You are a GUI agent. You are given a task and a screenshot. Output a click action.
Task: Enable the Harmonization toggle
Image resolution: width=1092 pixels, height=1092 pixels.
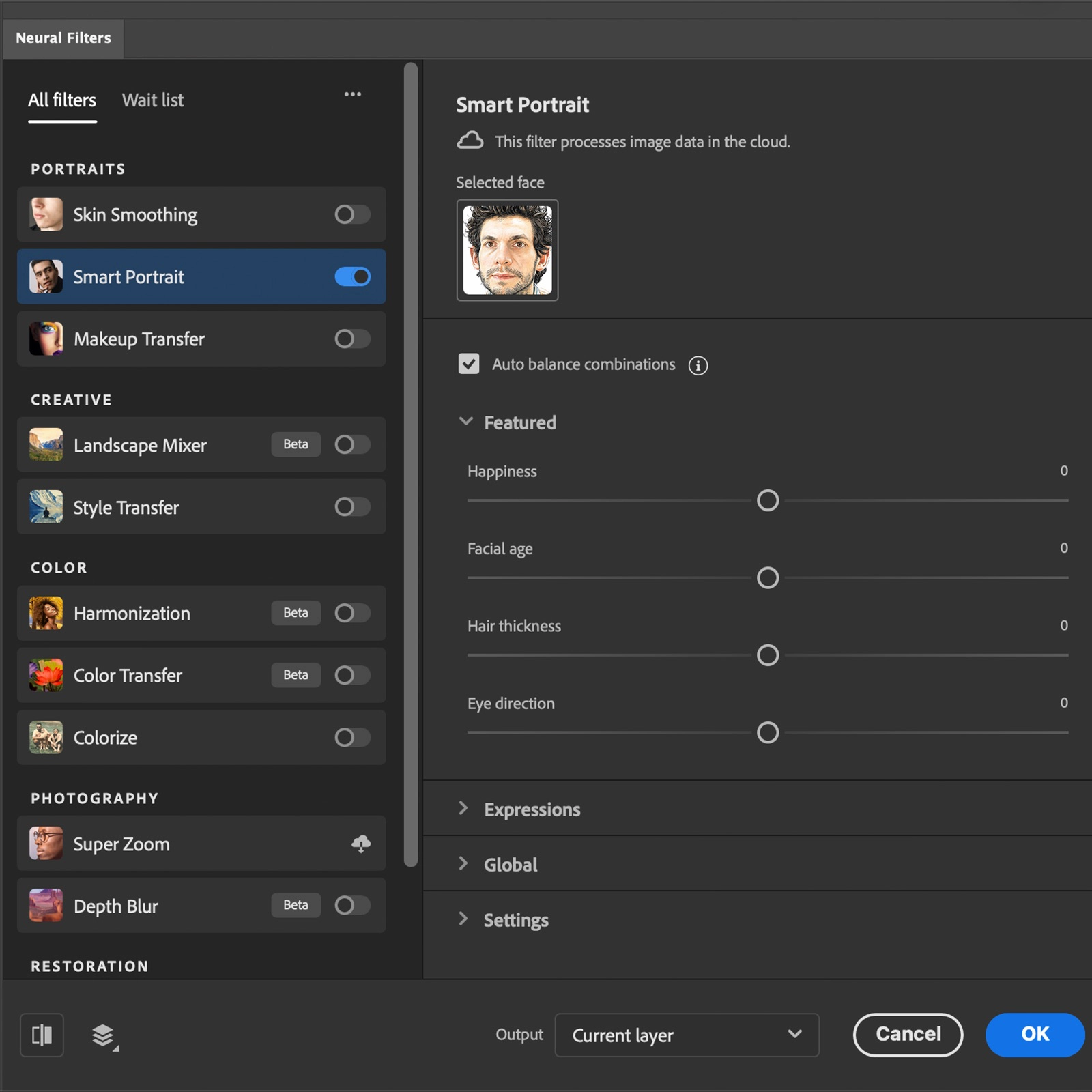pyautogui.click(x=352, y=613)
